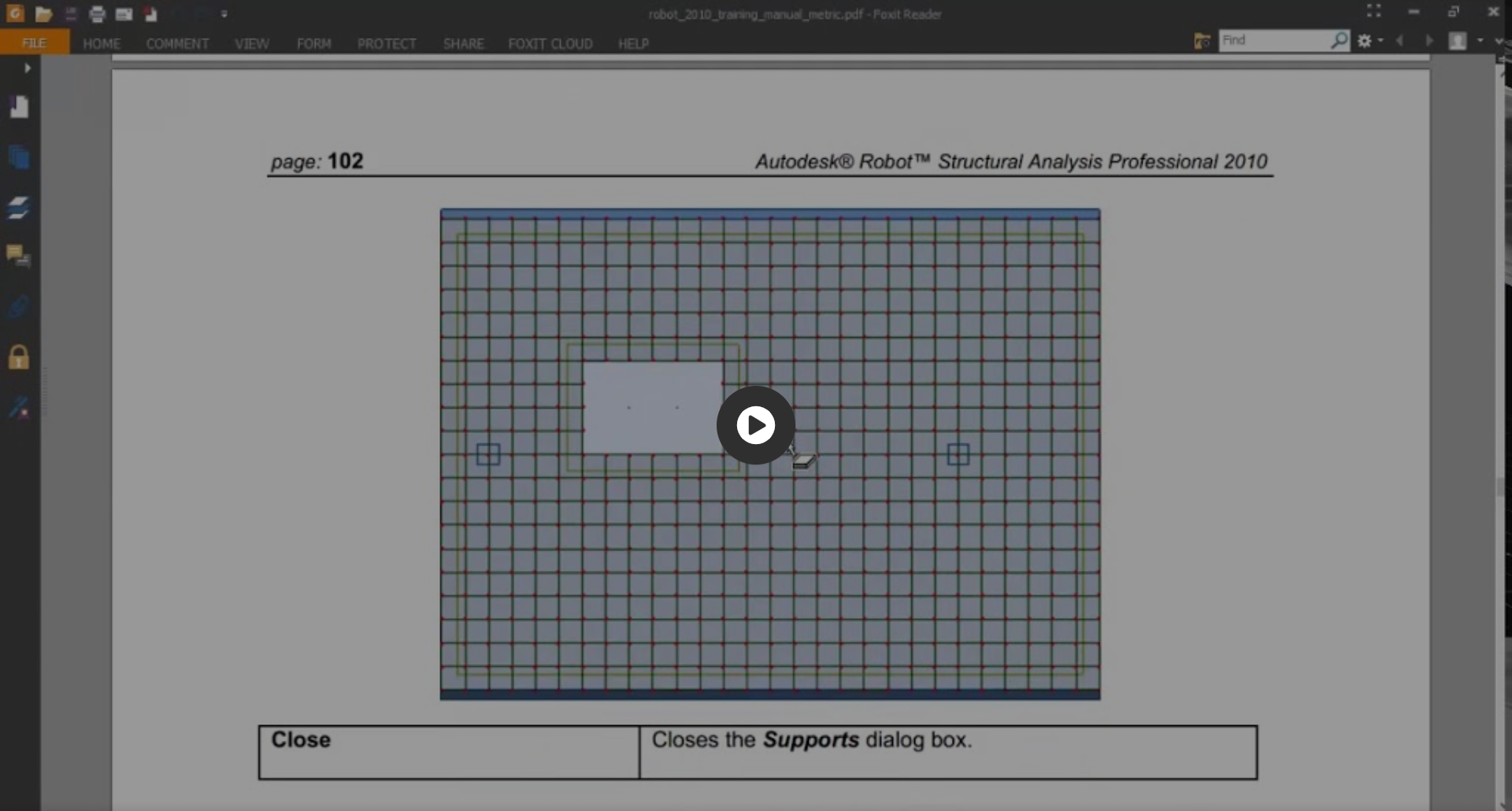Show the Layers panel

pos(19,208)
